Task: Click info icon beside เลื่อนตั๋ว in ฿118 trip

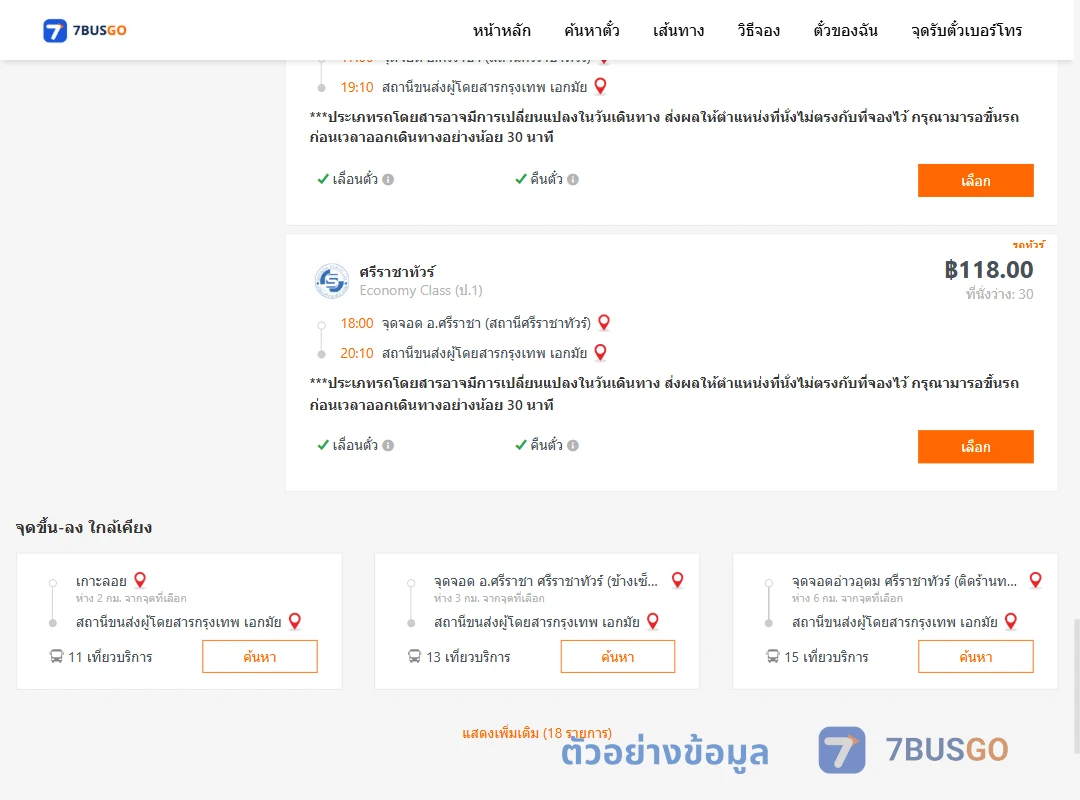Action: (388, 445)
